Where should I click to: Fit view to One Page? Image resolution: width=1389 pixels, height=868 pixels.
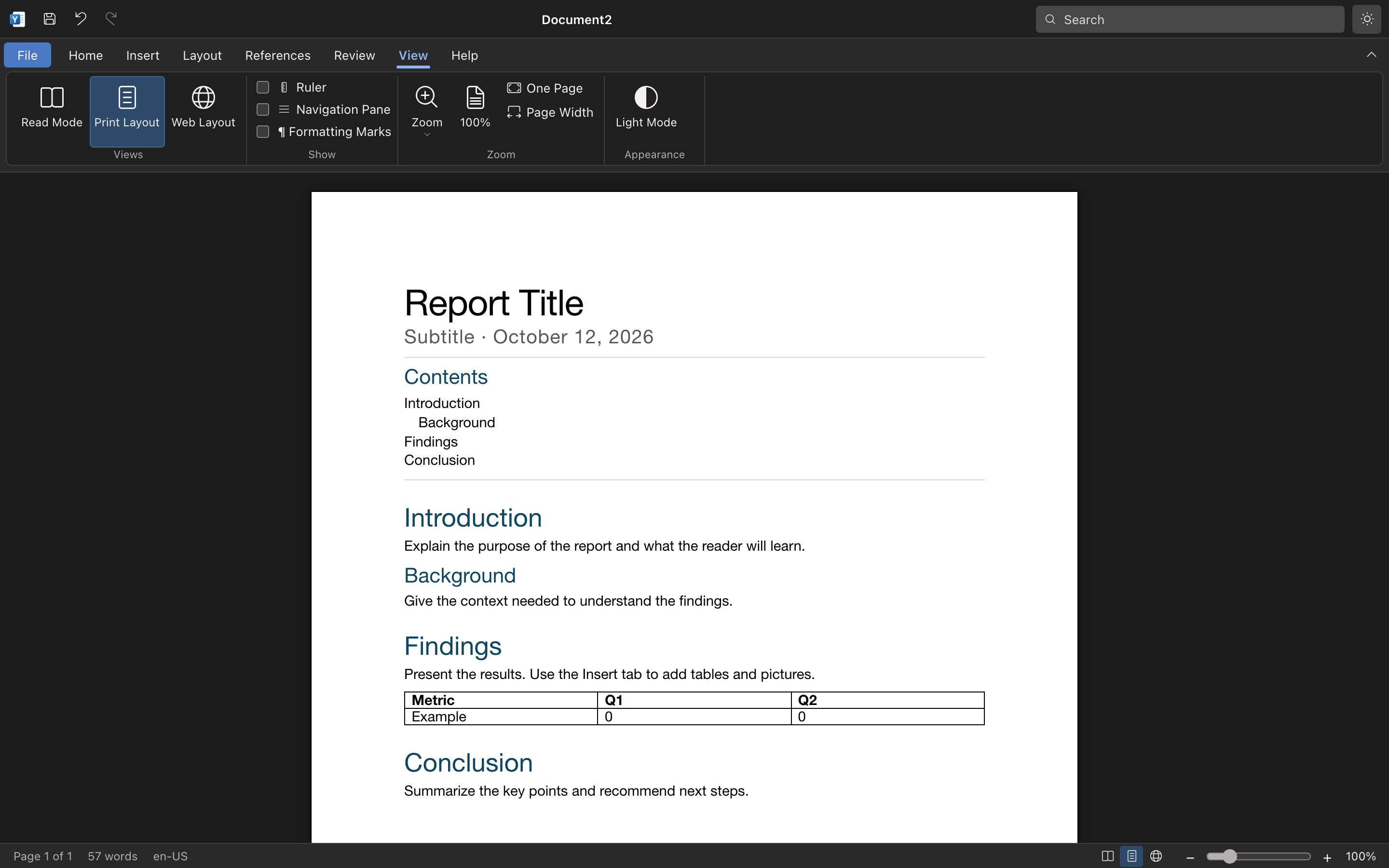545,88
